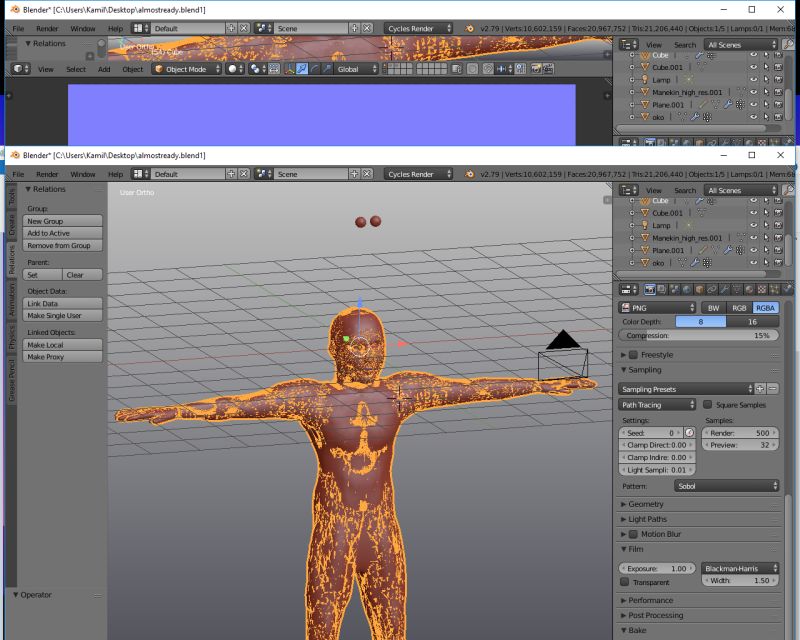Image resolution: width=800 pixels, height=640 pixels.
Task: Hide the Cube object with its eye toggle
Action: click(752, 201)
